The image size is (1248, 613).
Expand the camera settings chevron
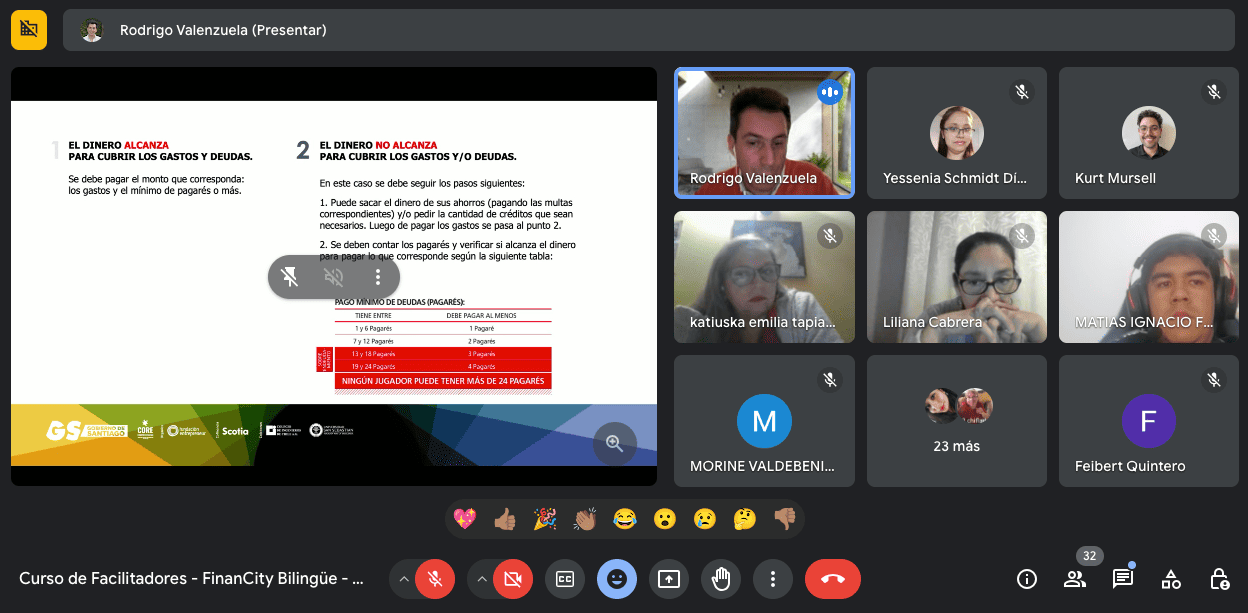click(481, 579)
